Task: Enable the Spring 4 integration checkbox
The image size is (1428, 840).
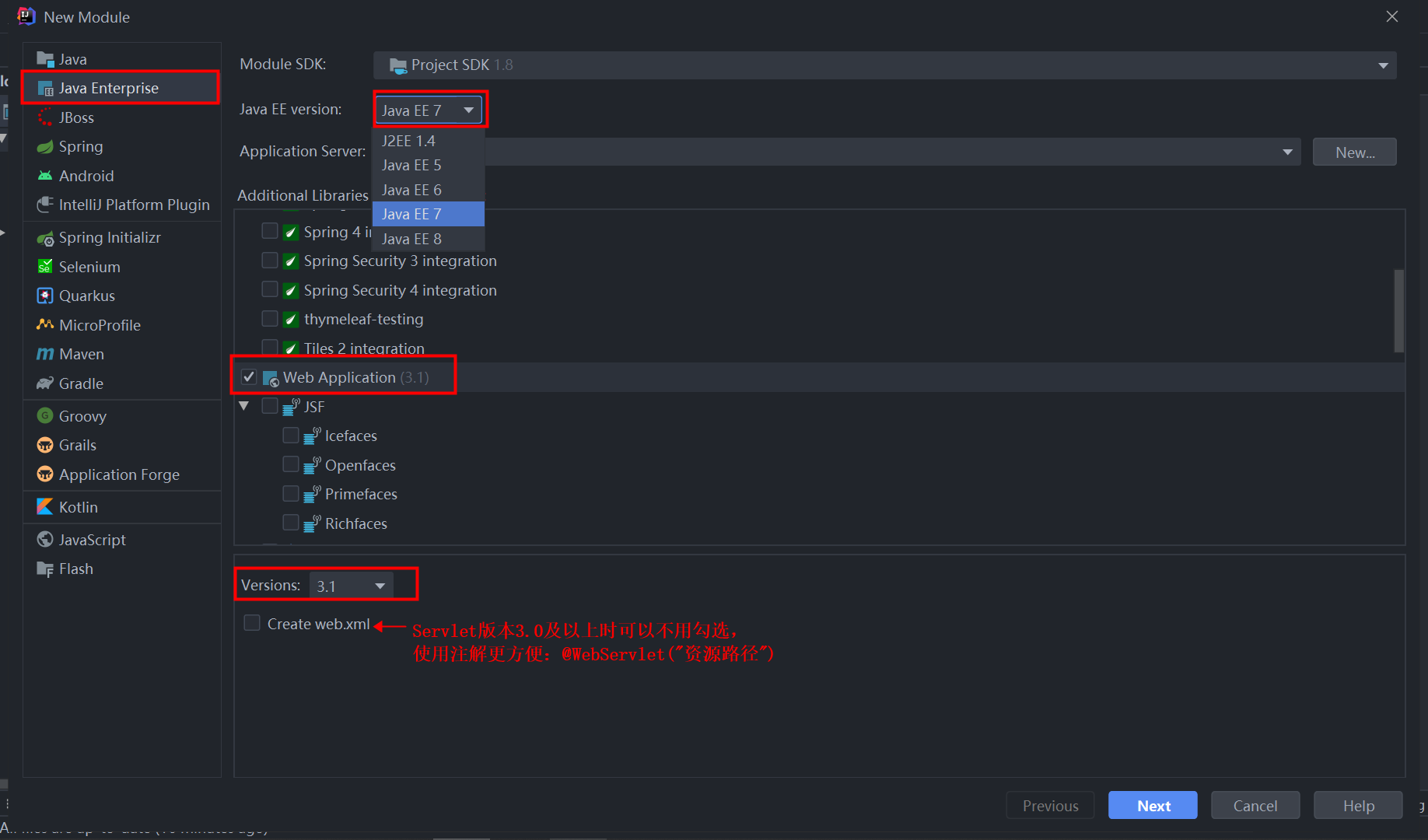Action: 270,231
